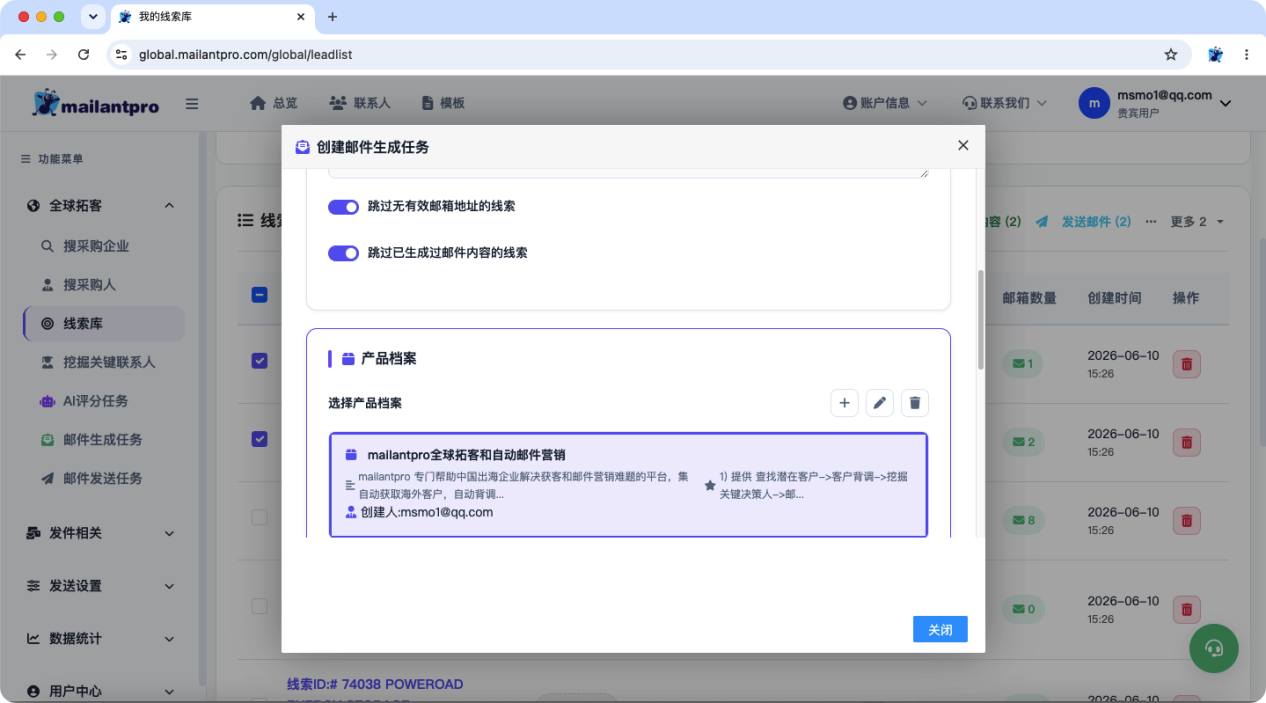Open the msmo1@qq.com user menu chevron
1266x703 pixels.
coord(1225,103)
